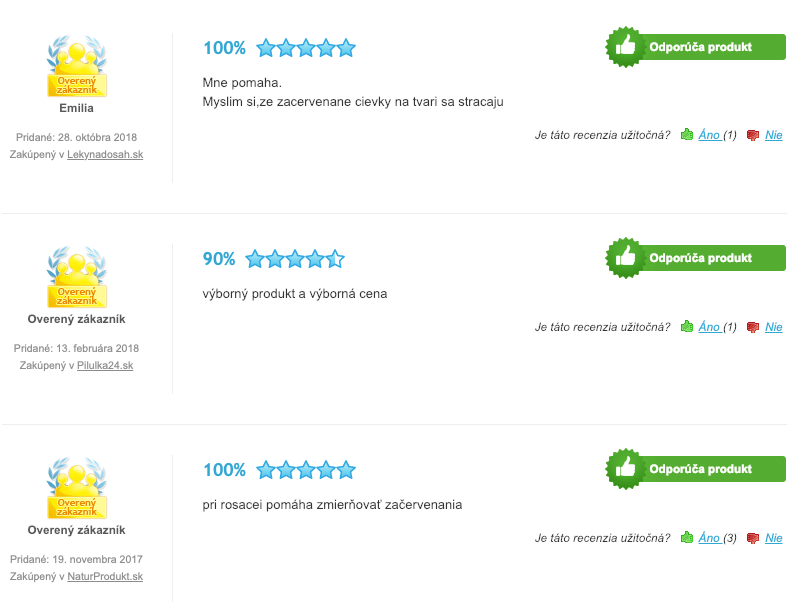Open the NaturProdukt.sk shop link

pyautogui.click(x=105, y=576)
